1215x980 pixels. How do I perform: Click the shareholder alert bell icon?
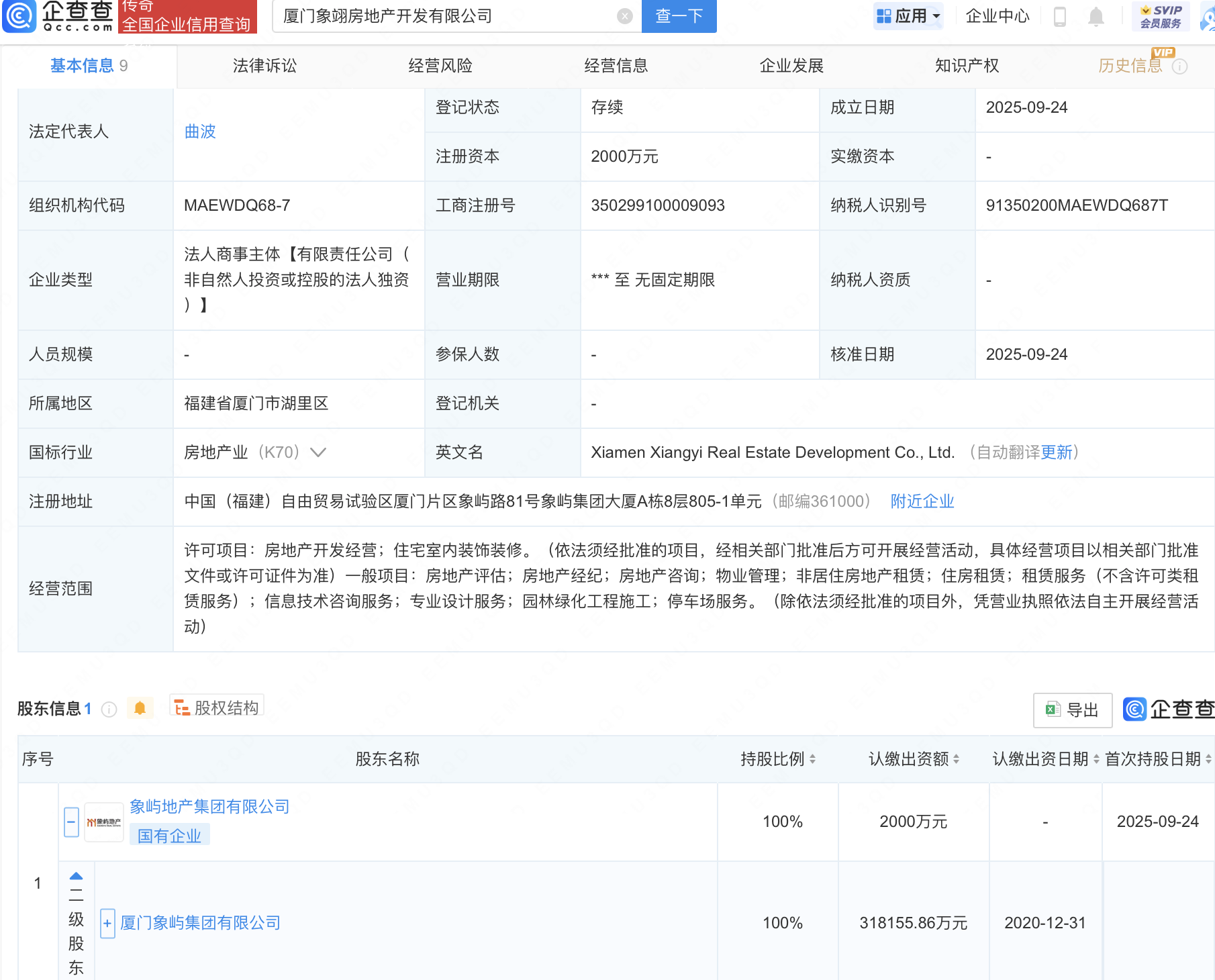140,708
